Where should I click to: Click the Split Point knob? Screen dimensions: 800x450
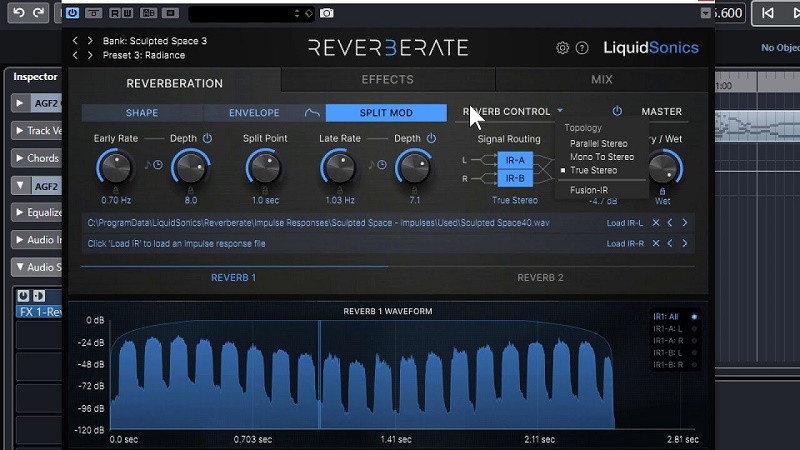(265, 167)
